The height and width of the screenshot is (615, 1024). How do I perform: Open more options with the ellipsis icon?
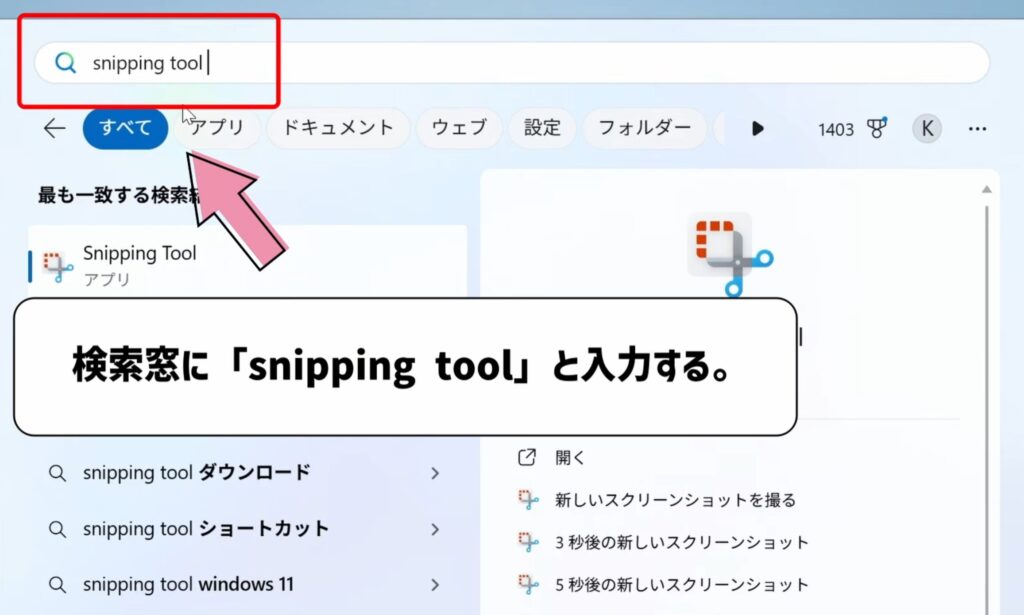[977, 128]
